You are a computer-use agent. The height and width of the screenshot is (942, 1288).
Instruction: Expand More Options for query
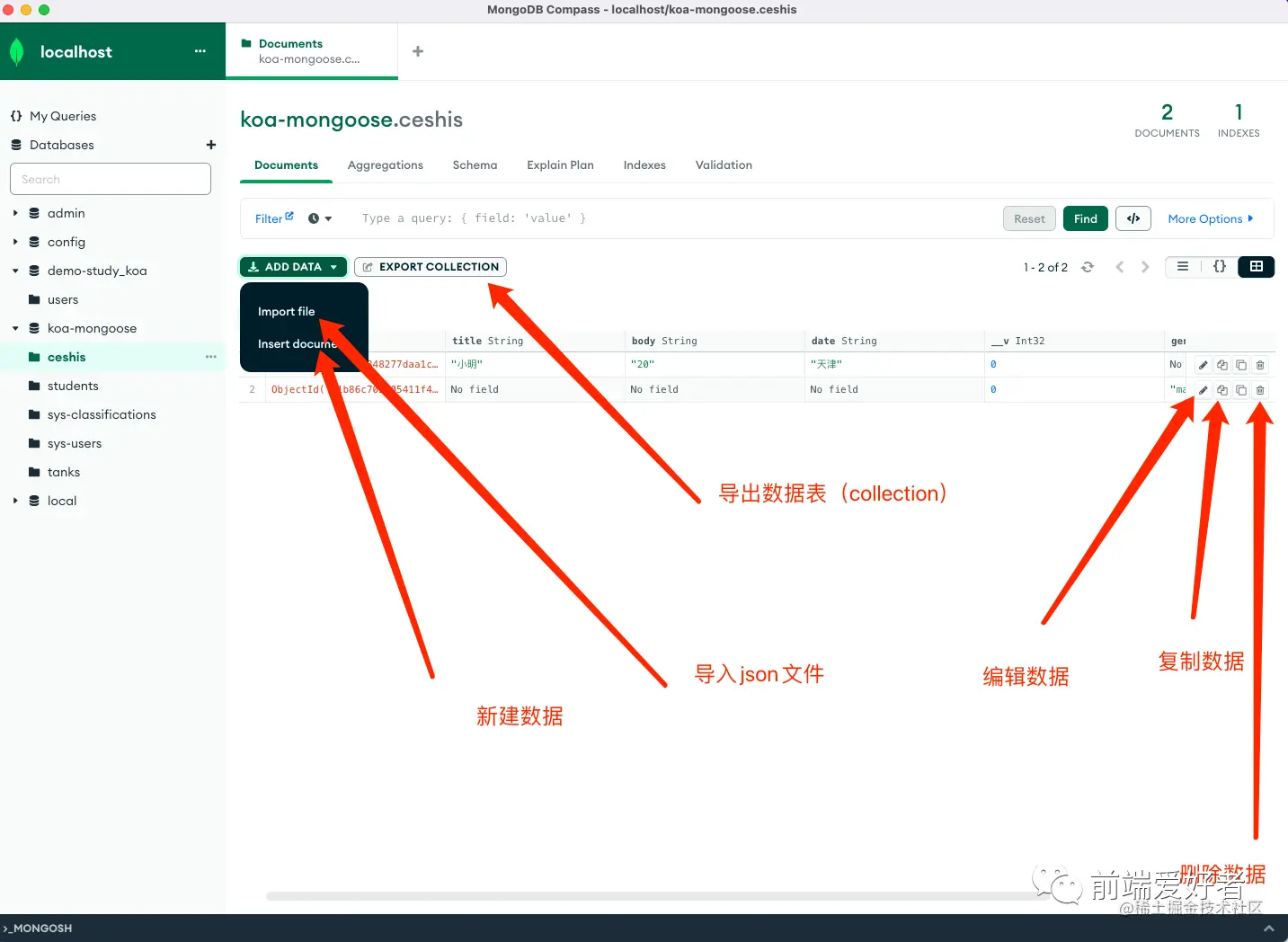pyautogui.click(x=1211, y=218)
